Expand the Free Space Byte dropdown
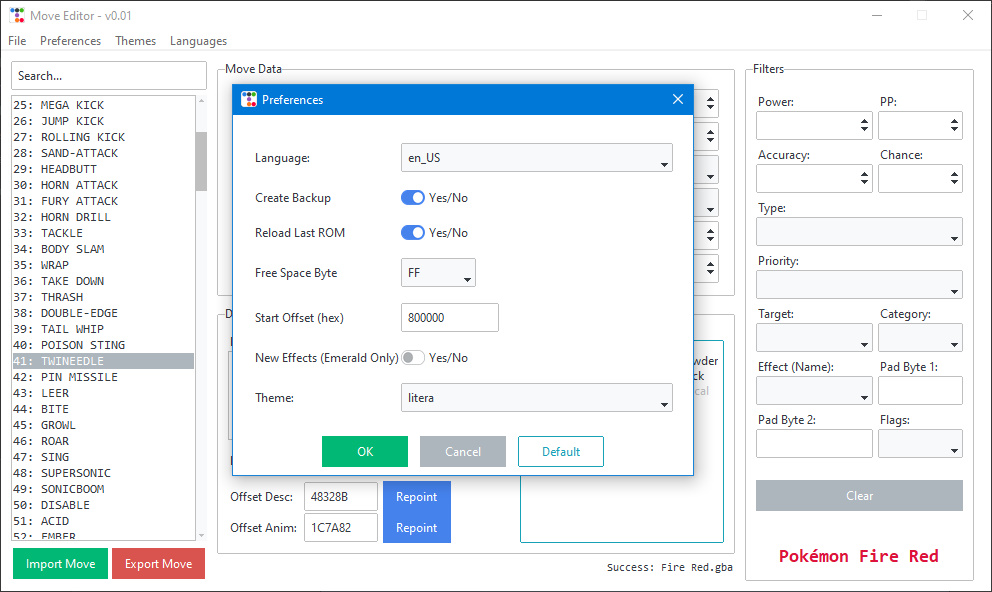This screenshot has width=992, height=592. coord(438,273)
